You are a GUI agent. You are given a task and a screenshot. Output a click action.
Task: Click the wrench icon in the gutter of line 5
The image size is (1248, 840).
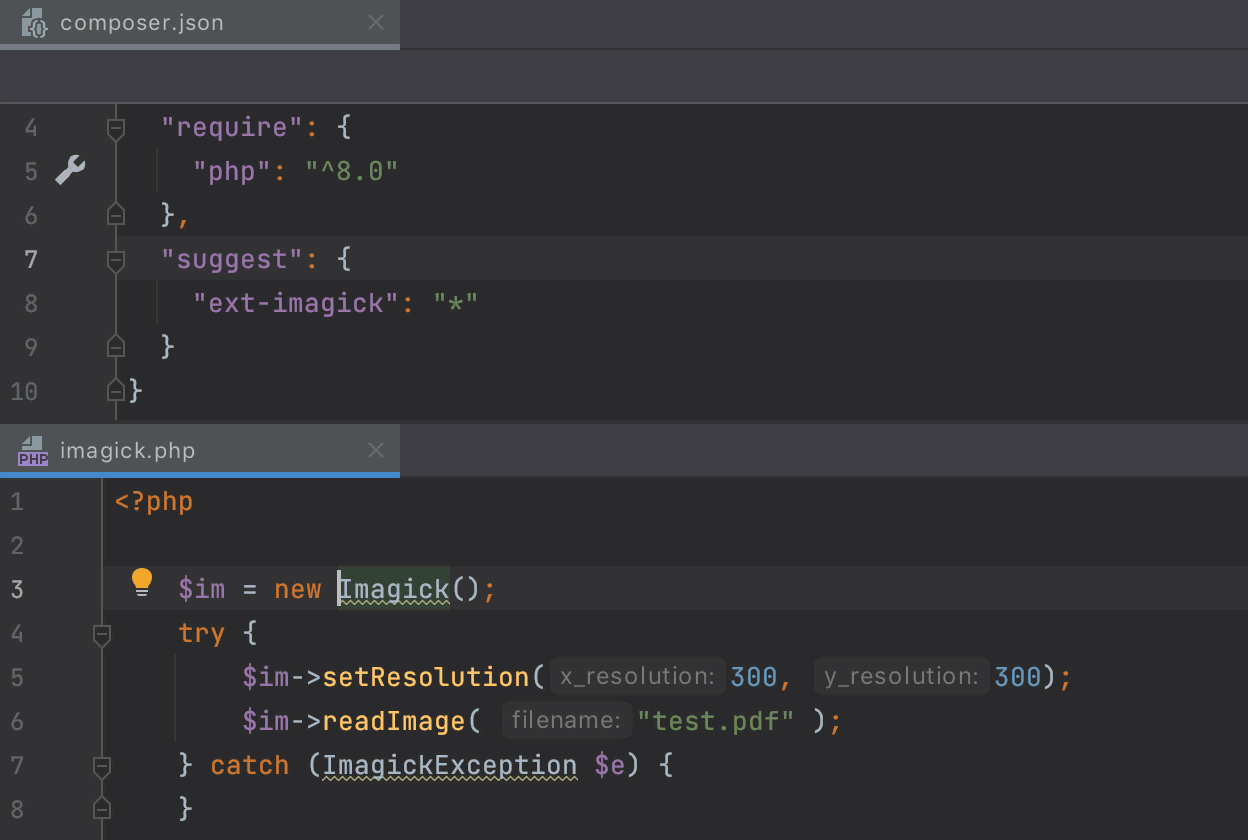coord(68,170)
